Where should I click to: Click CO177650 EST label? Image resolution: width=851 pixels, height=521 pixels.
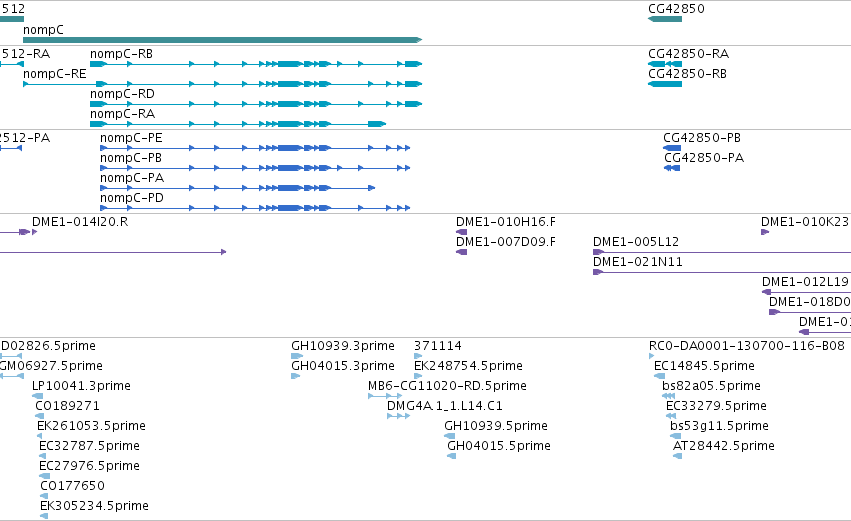tap(72, 486)
